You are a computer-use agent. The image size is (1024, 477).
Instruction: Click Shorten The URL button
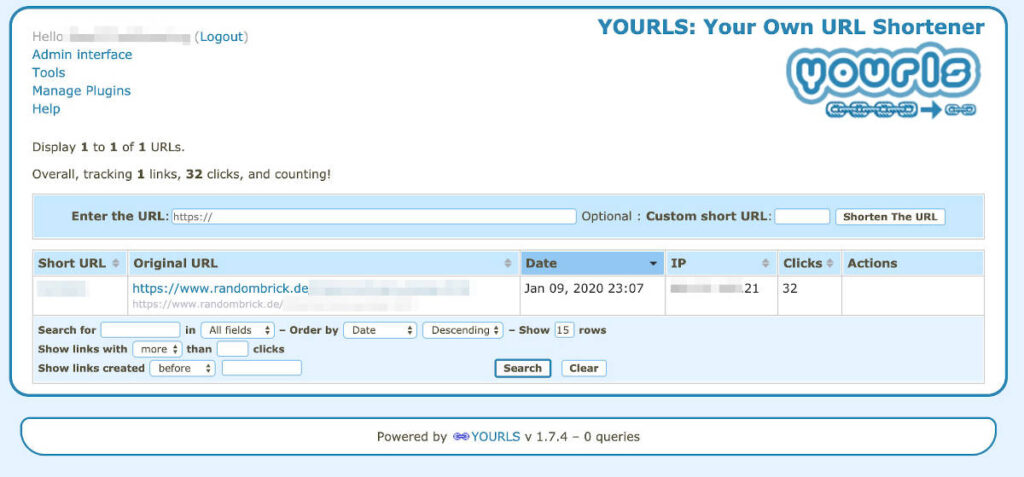pos(890,217)
